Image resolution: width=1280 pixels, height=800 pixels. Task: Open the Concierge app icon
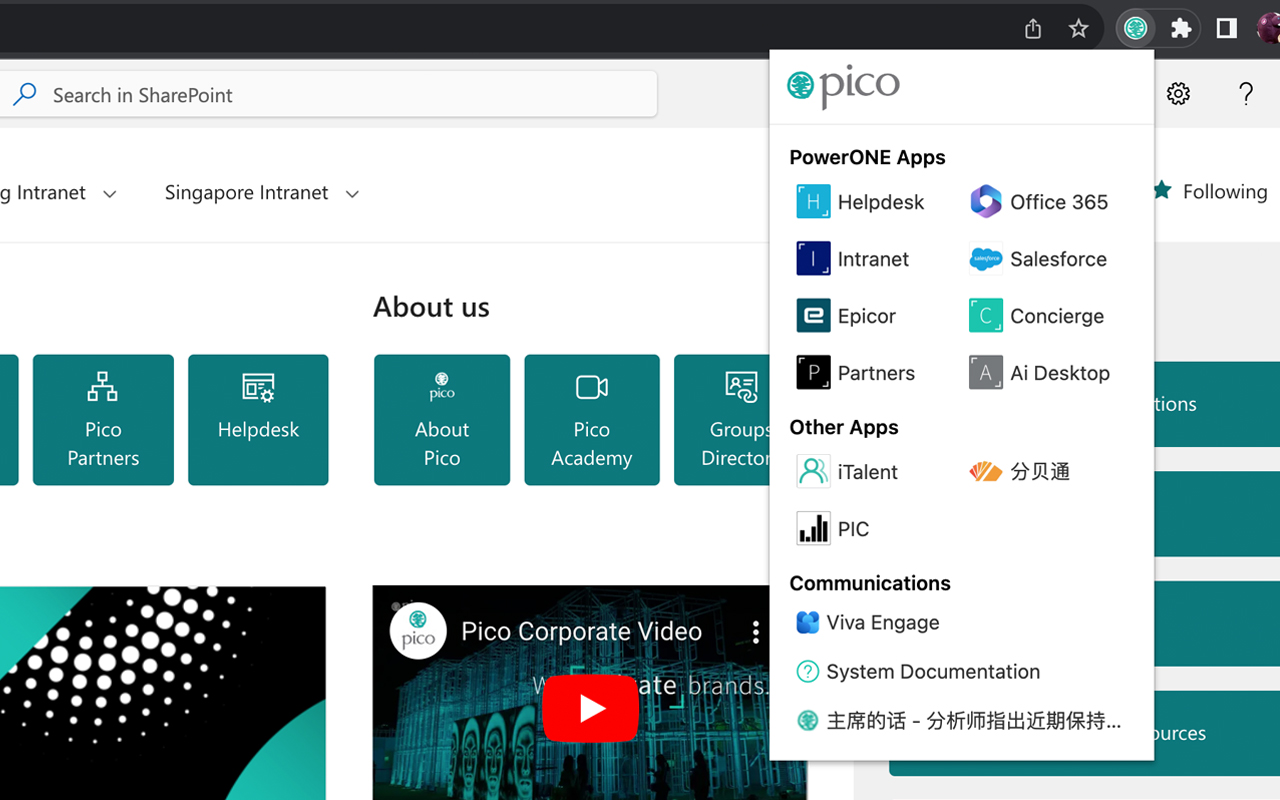(986, 316)
